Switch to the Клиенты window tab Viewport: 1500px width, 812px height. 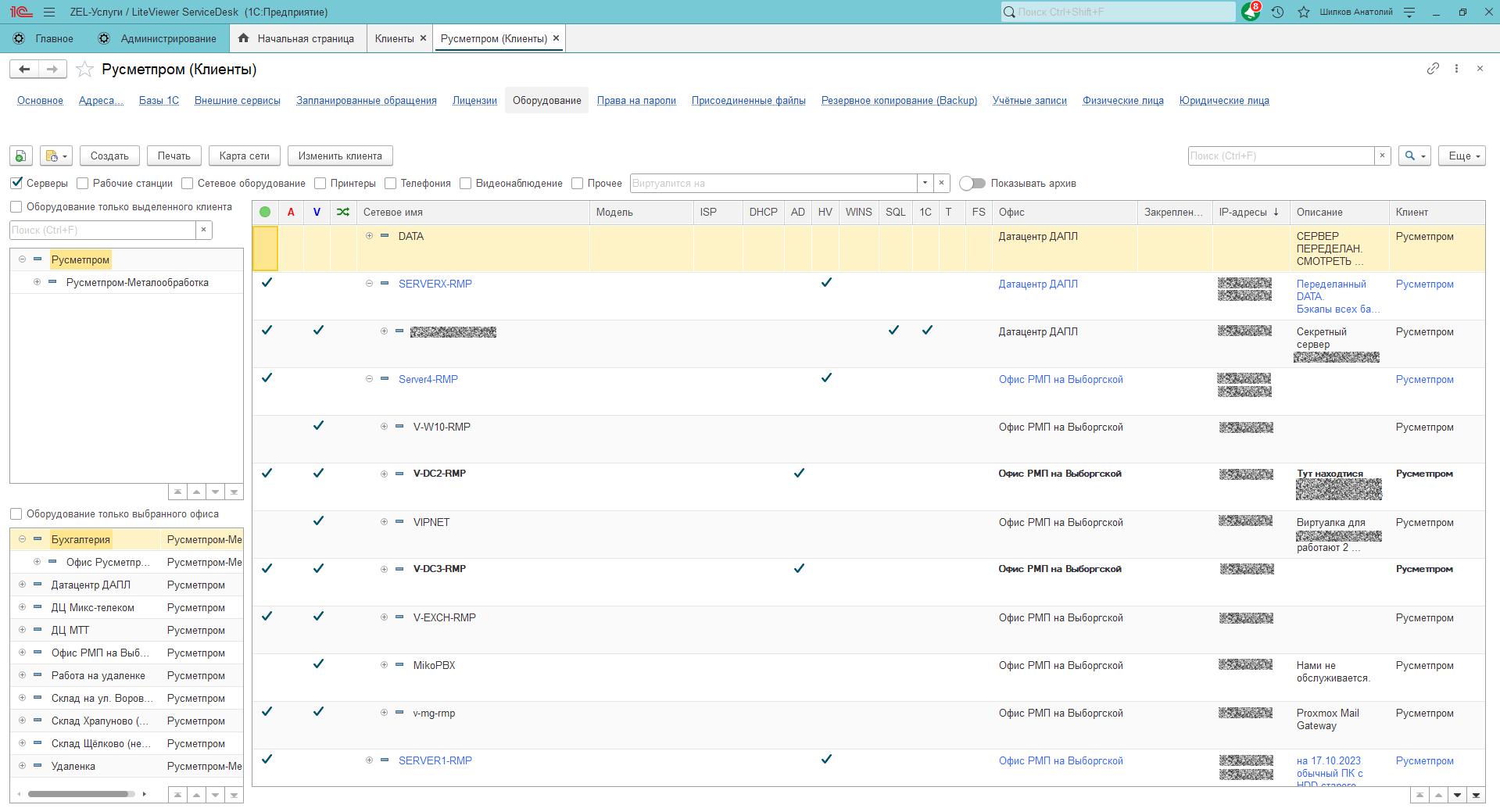395,38
